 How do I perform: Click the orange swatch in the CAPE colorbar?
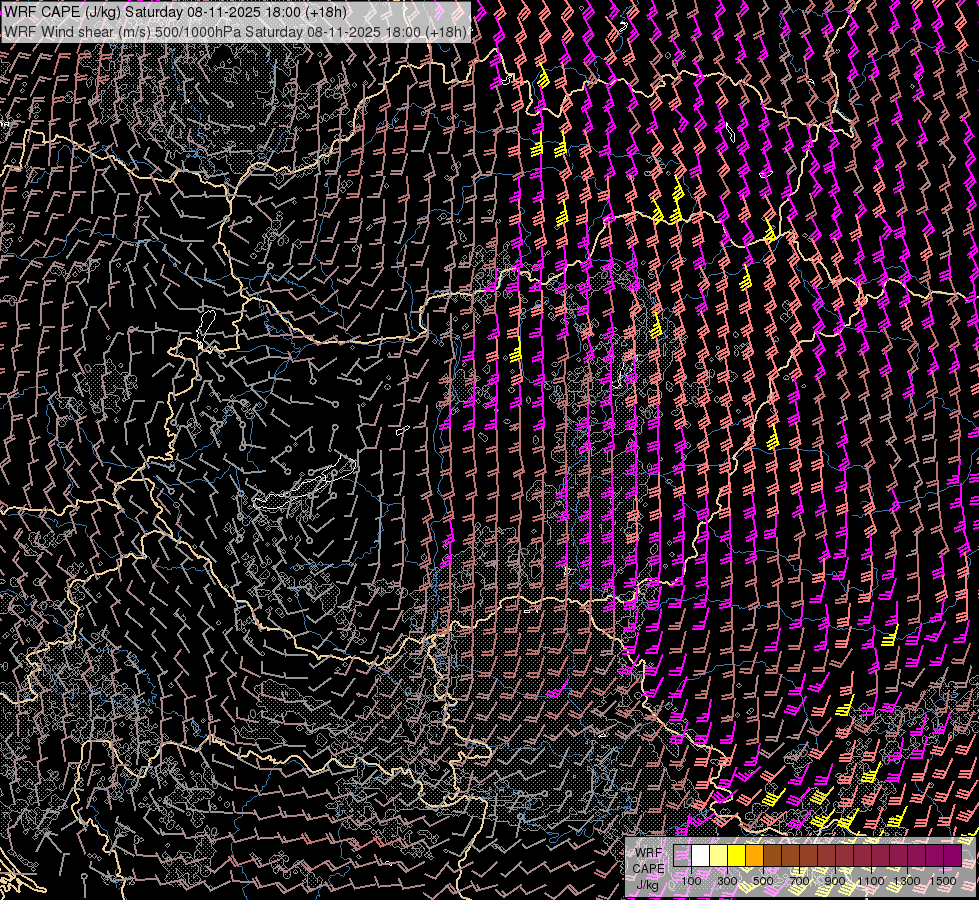coord(754,856)
